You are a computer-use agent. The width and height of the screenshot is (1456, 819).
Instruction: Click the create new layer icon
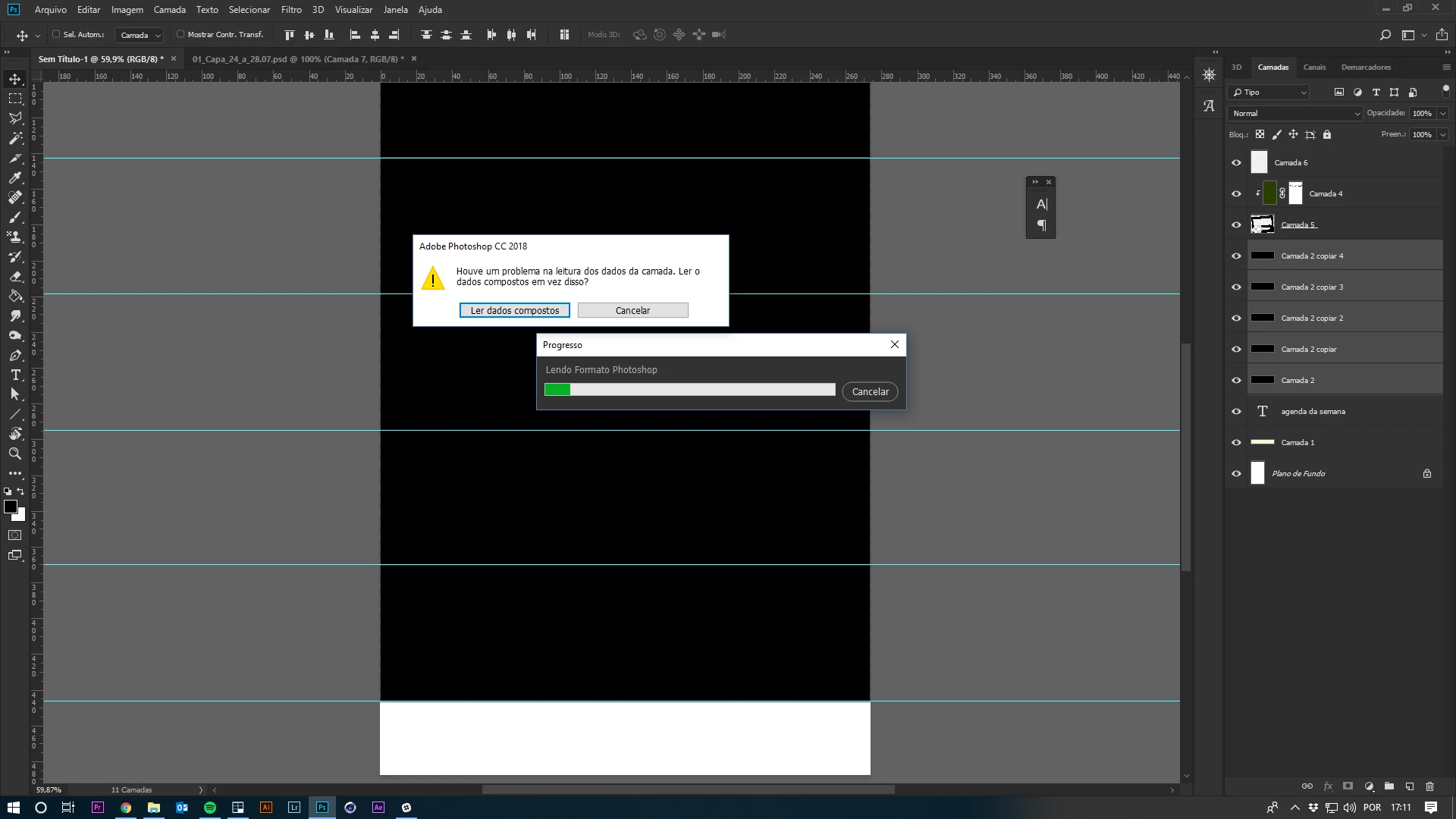1410,786
